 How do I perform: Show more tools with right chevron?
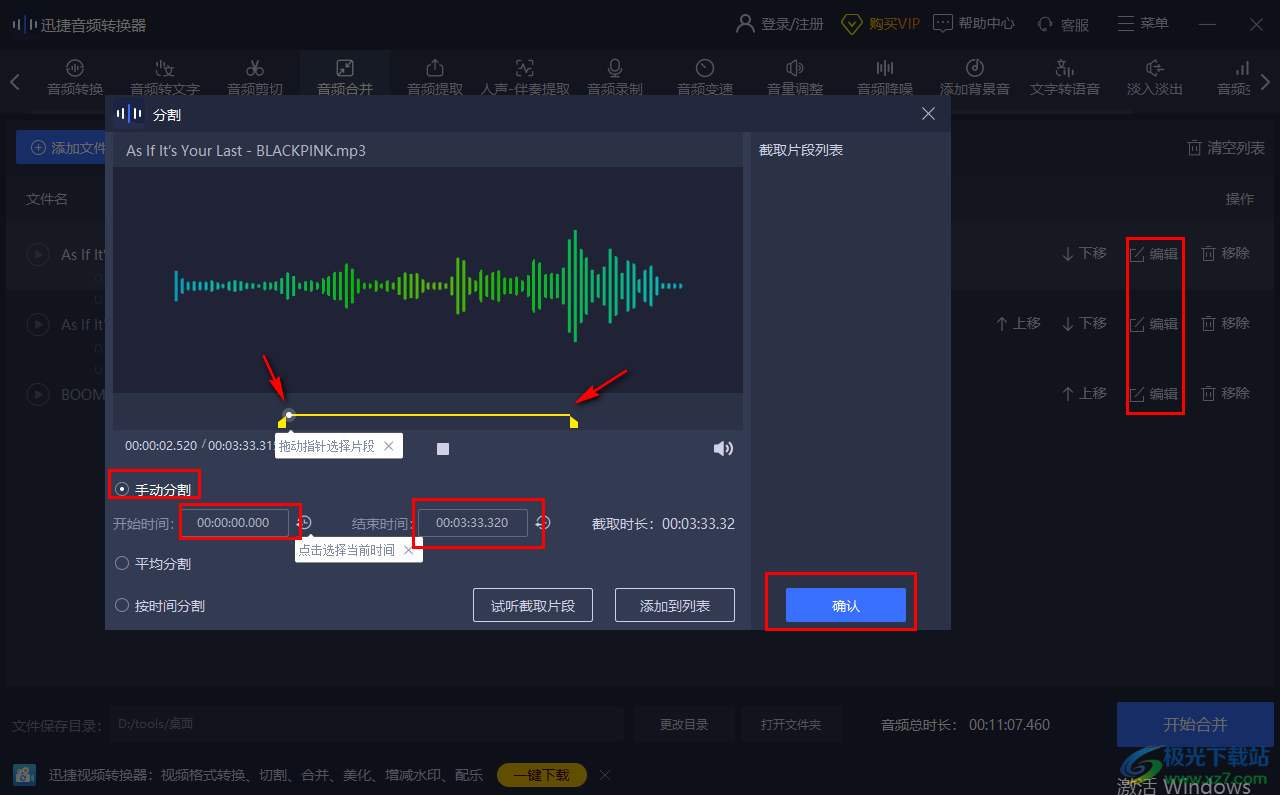(x=1267, y=81)
